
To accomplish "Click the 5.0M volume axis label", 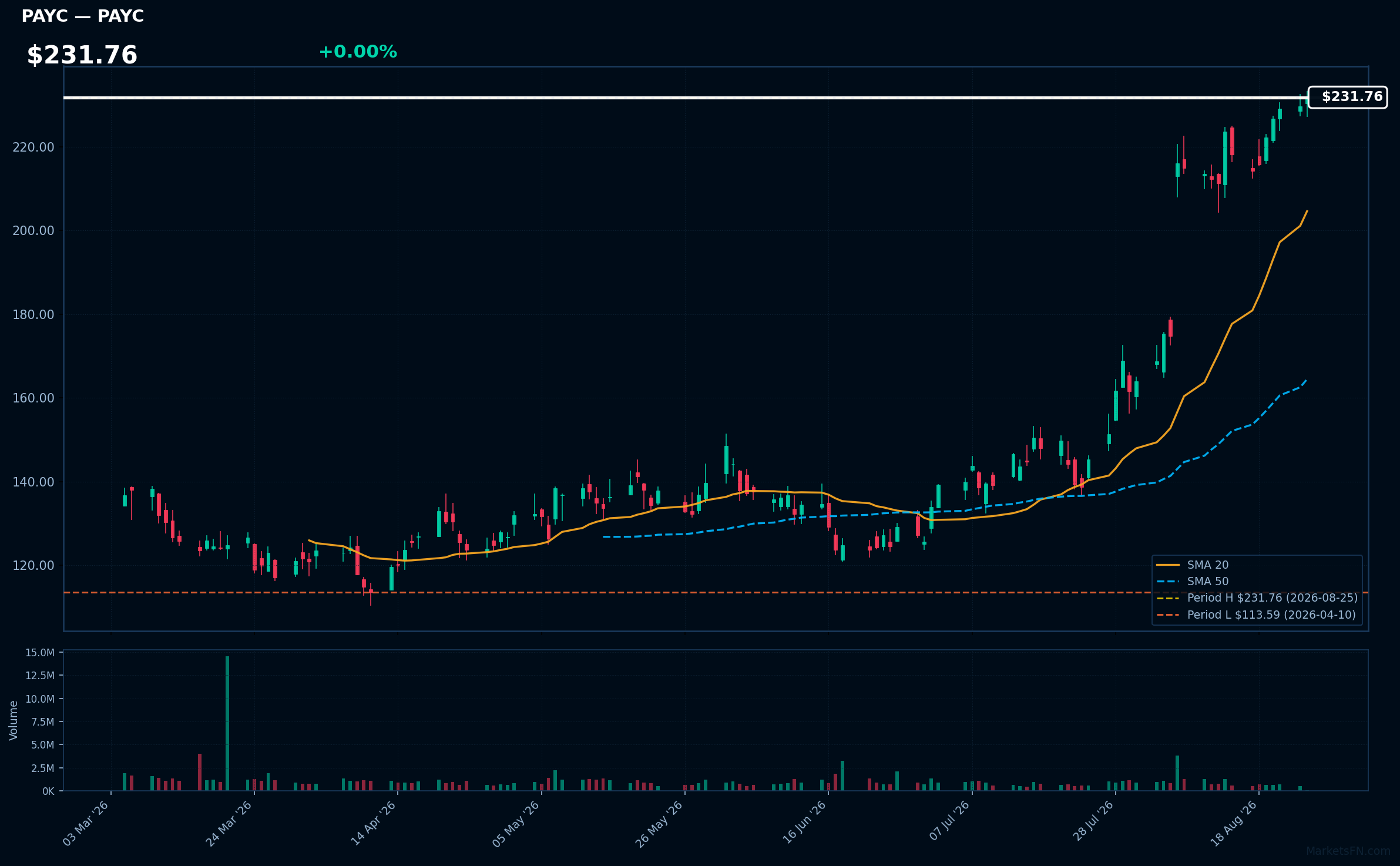I will (42, 745).
